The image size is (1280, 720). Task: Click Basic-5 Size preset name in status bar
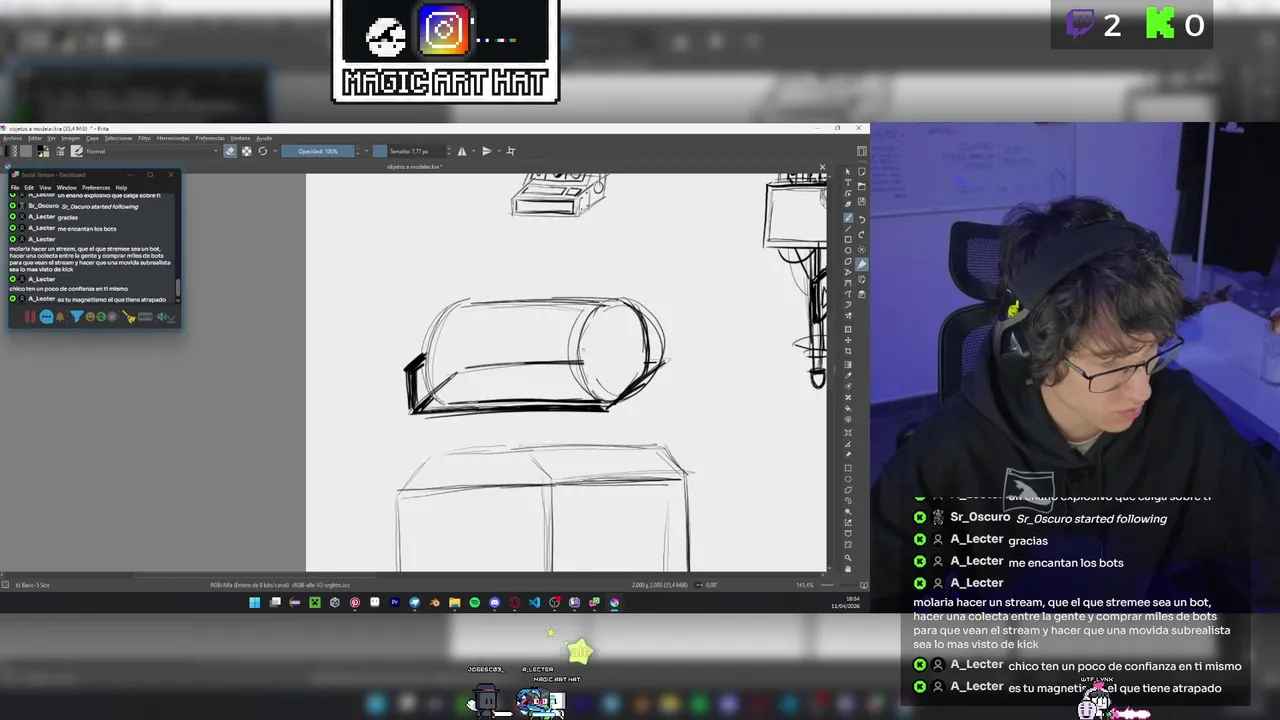tap(32, 585)
